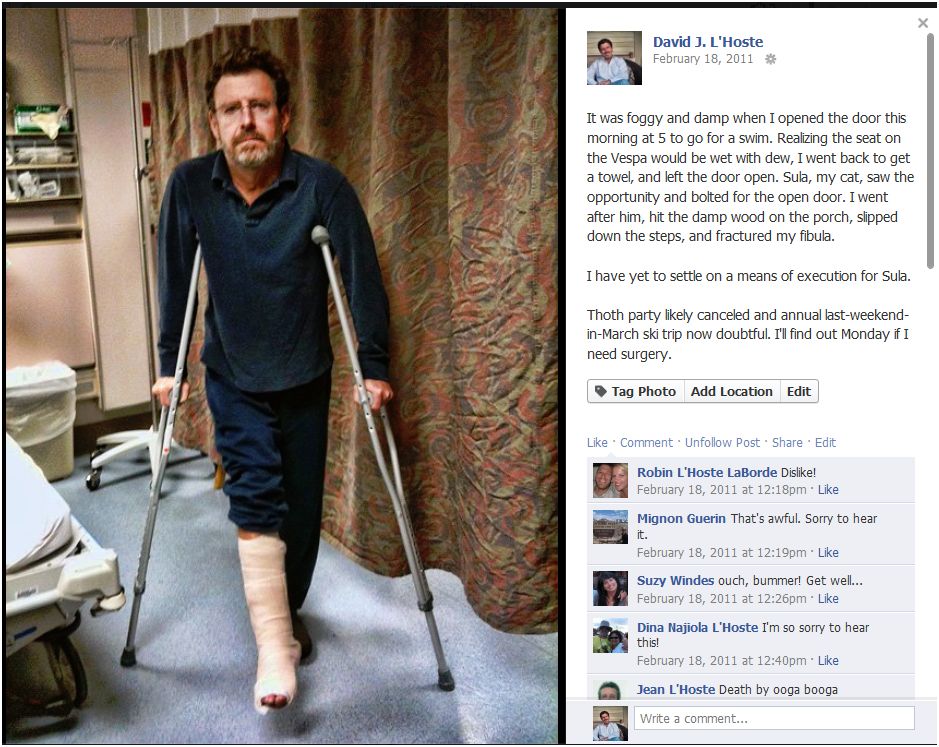The width and height of the screenshot is (939, 747).
Task: Open Robin L'Hoste LaBorde's profile link
Action: click(707, 472)
